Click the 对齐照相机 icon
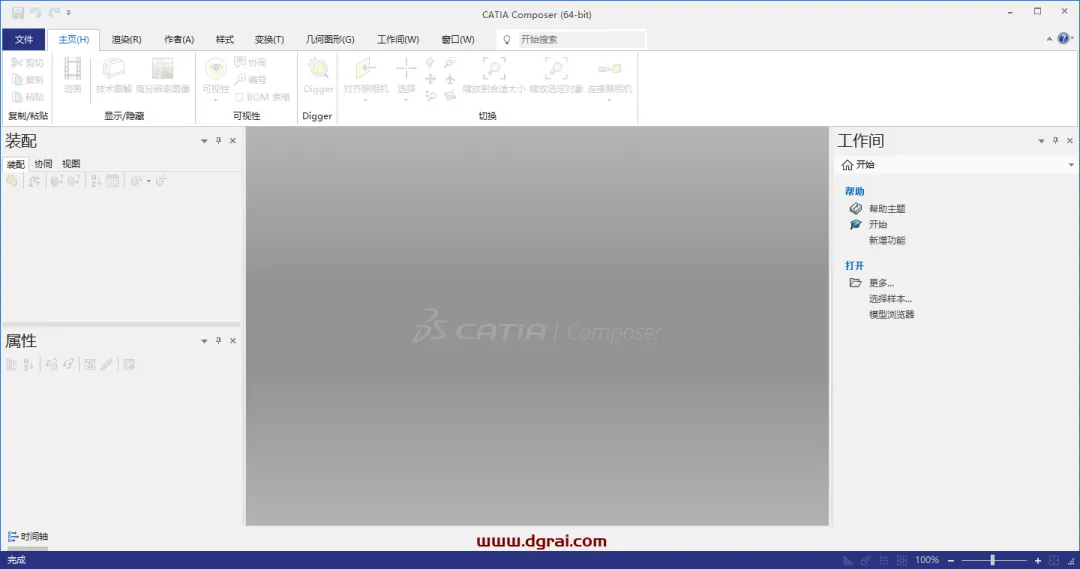 click(x=366, y=70)
